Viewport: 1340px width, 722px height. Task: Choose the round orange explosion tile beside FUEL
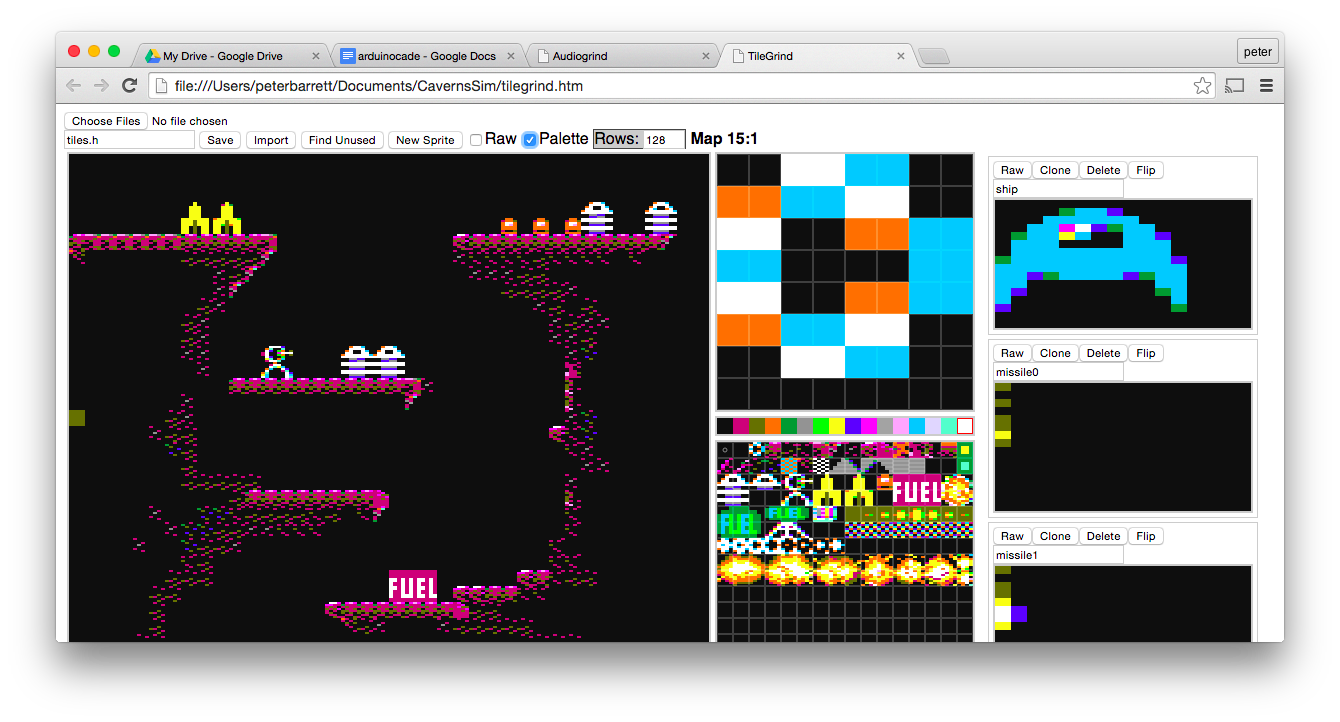tap(957, 490)
